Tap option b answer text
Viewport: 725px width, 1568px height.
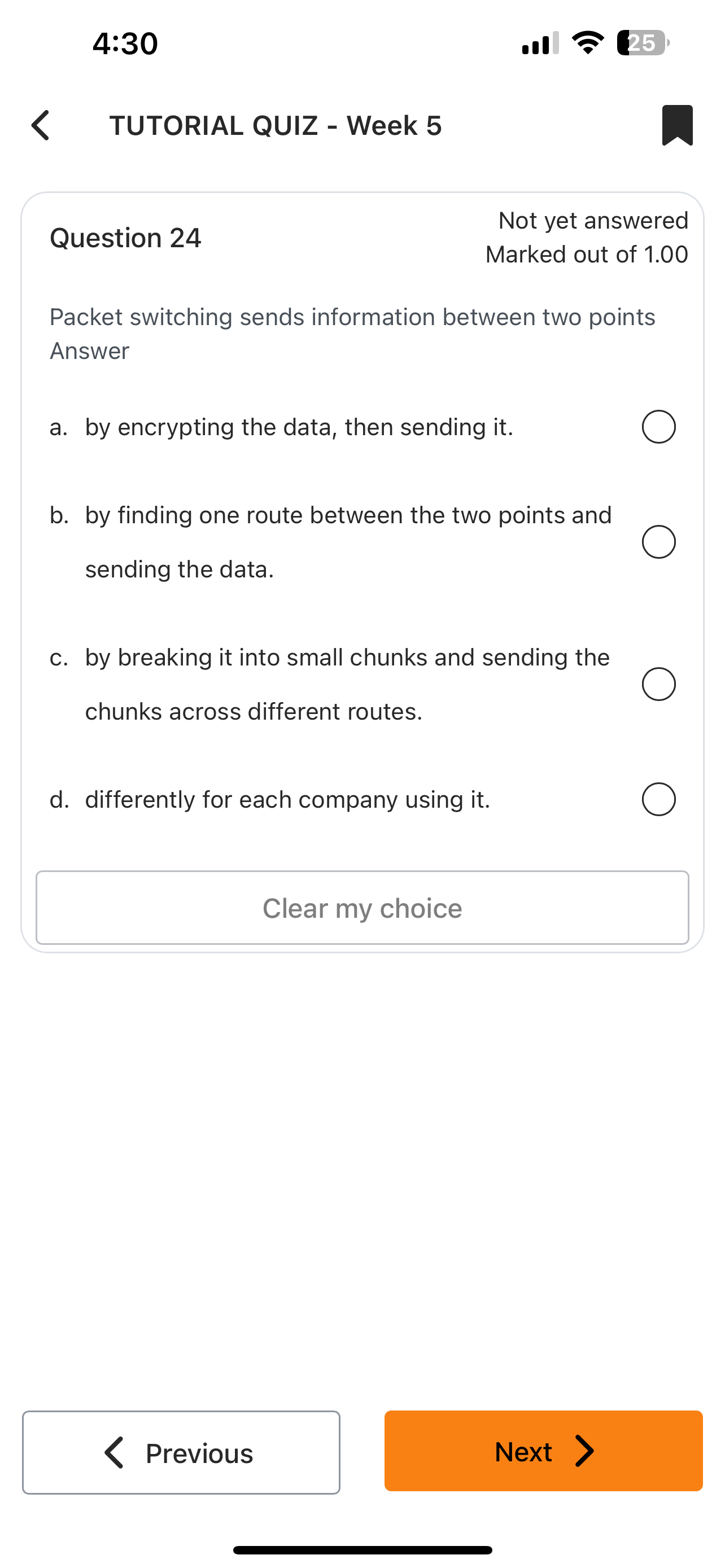click(348, 541)
